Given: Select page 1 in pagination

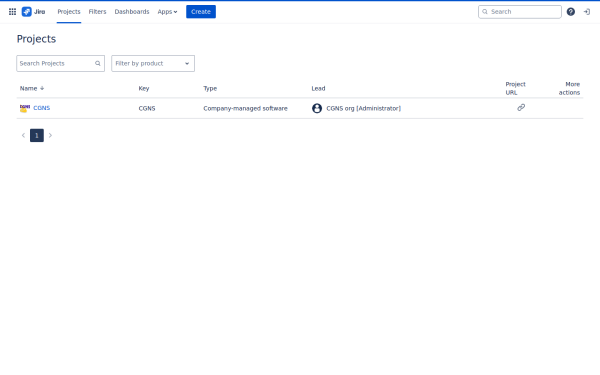Looking at the screenshot, I should [x=37, y=135].
